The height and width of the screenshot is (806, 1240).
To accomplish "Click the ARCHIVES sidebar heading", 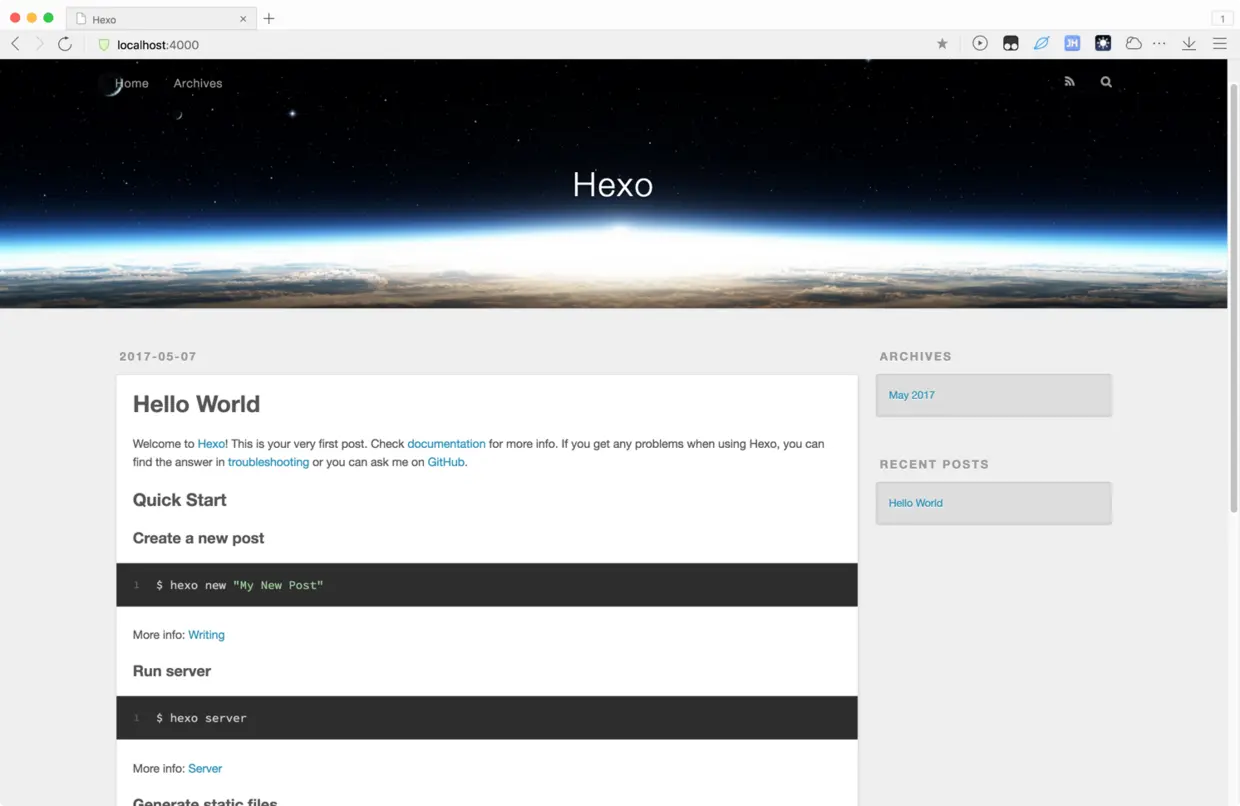I will point(916,356).
